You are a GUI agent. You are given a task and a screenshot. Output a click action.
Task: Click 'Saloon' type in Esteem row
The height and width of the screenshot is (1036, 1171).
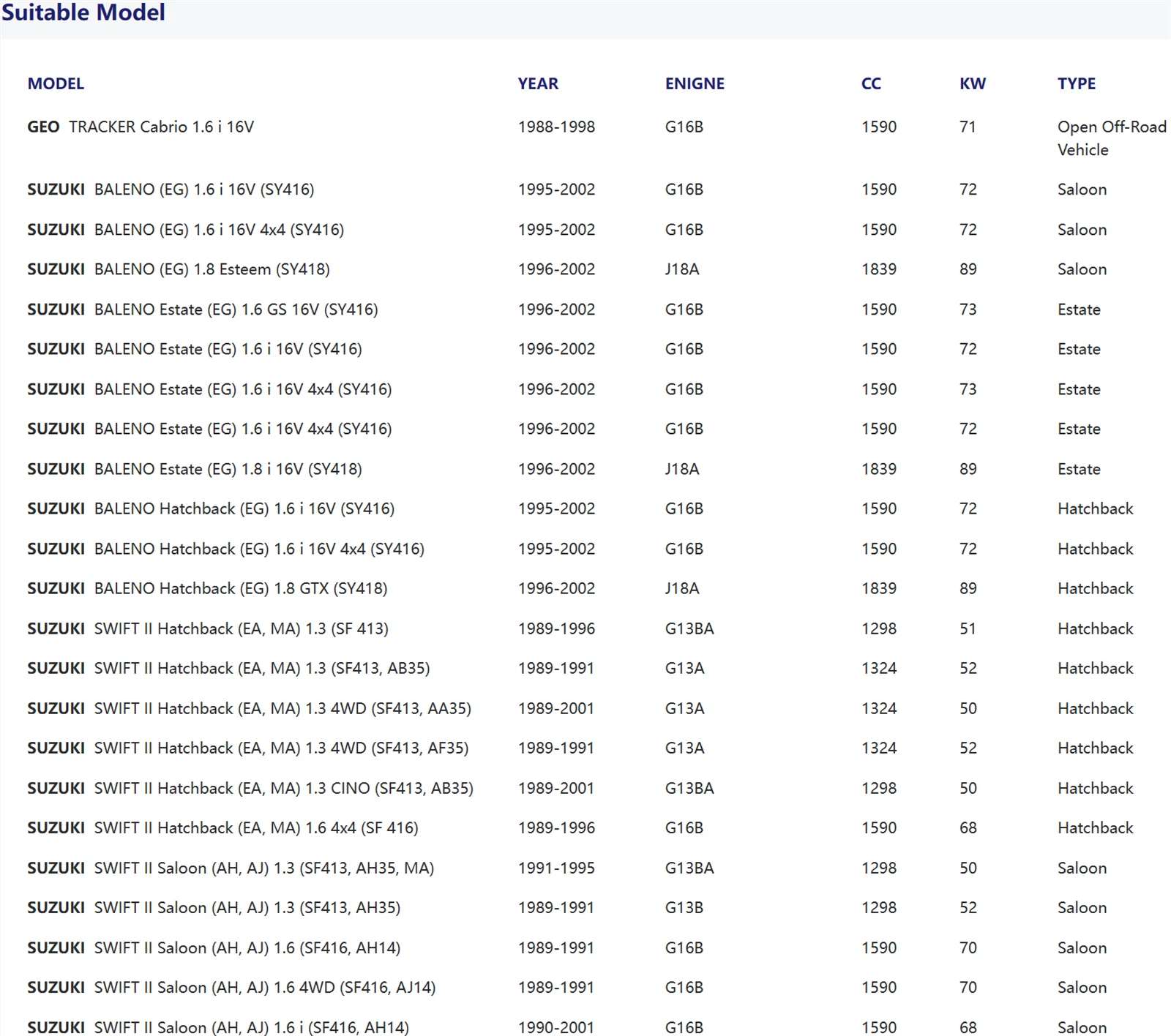1082,269
